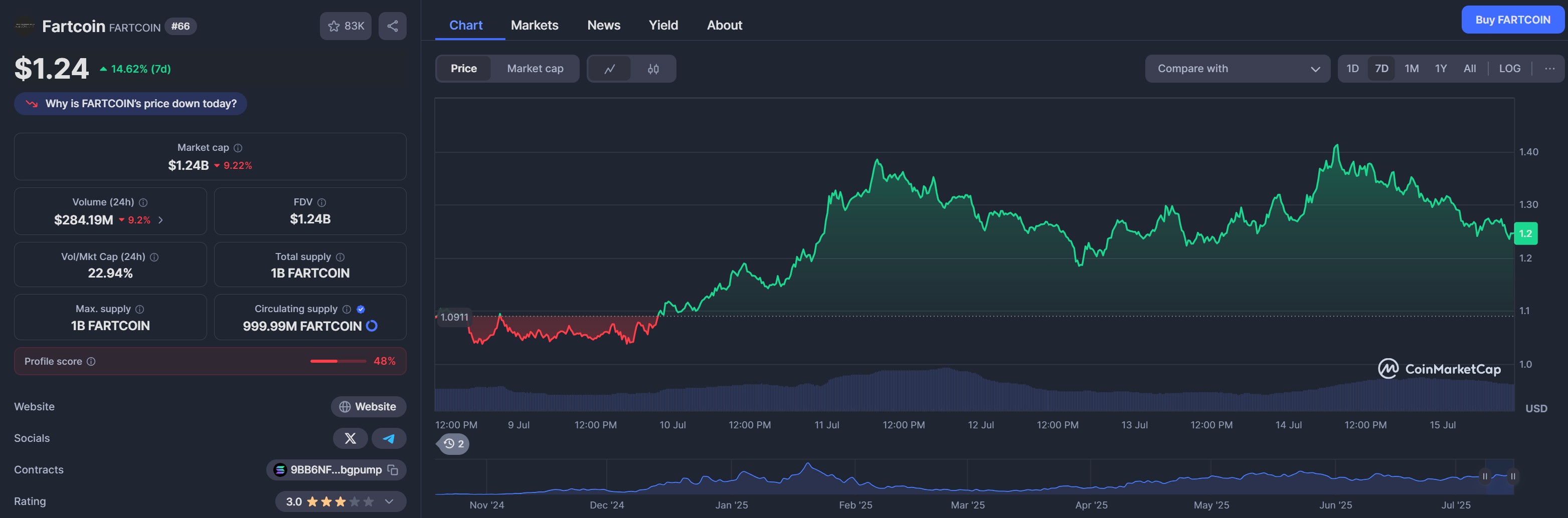Click the chart events history badge
The height and width of the screenshot is (518, 1568).
coord(453,444)
